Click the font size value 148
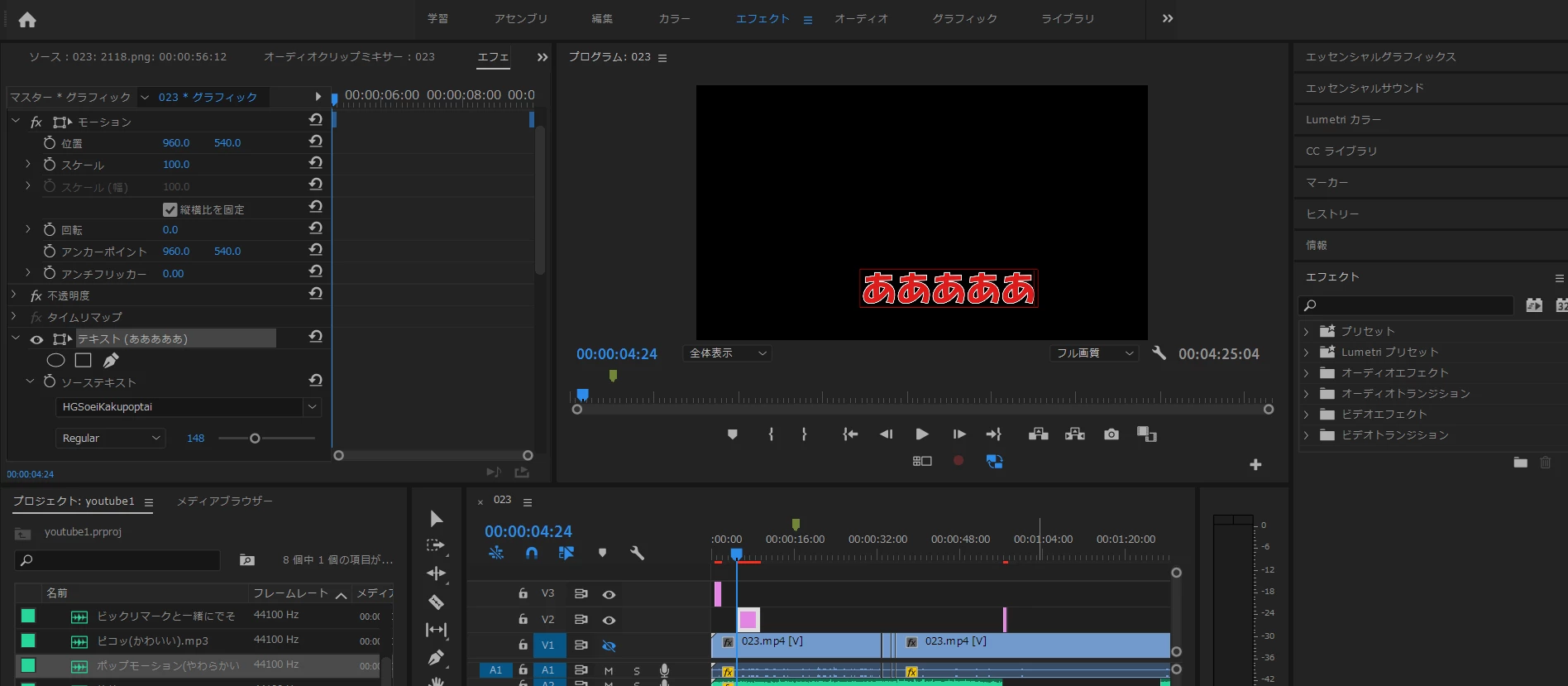 (196, 438)
